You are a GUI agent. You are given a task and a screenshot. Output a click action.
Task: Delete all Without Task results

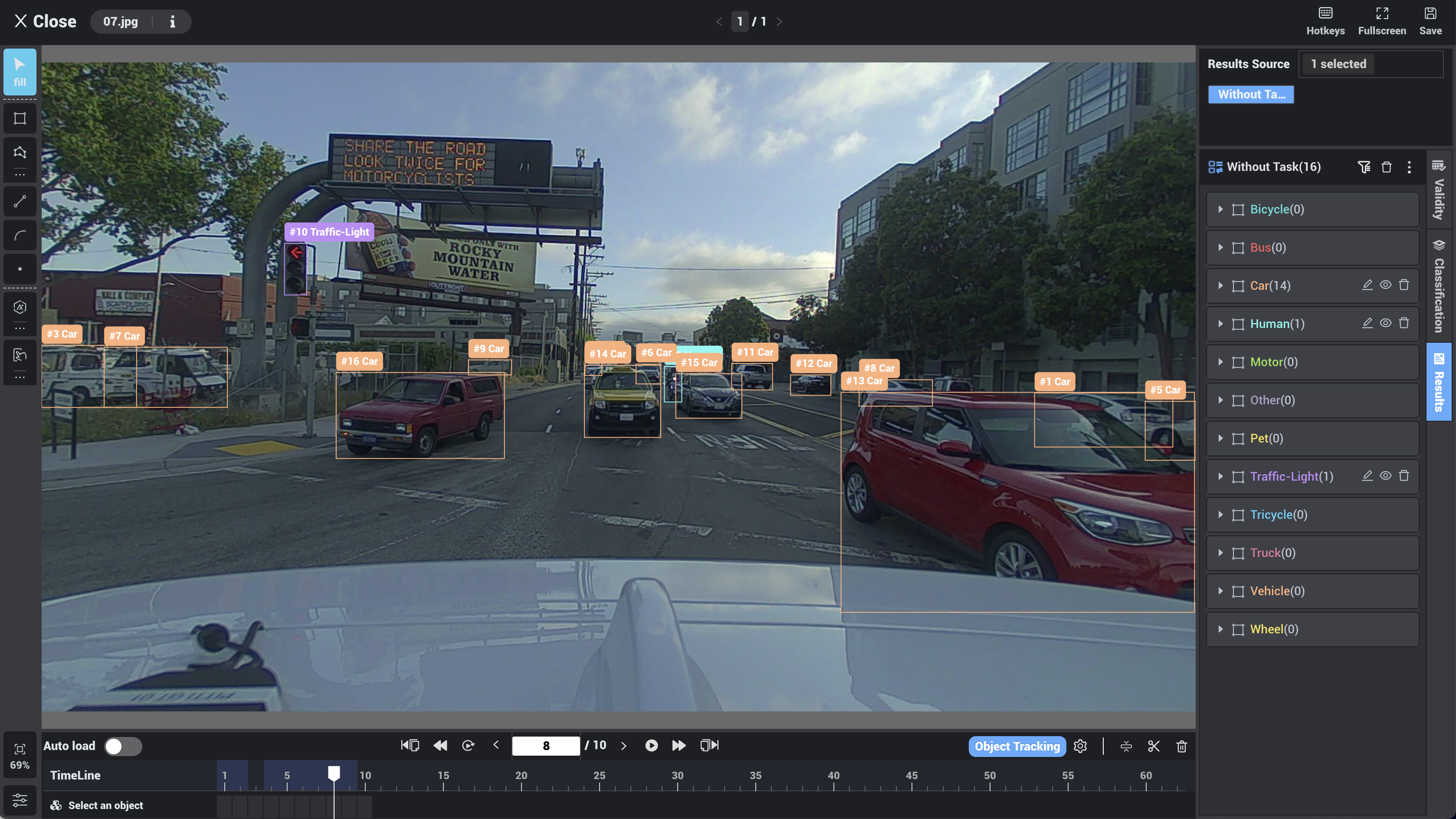click(1387, 167)
